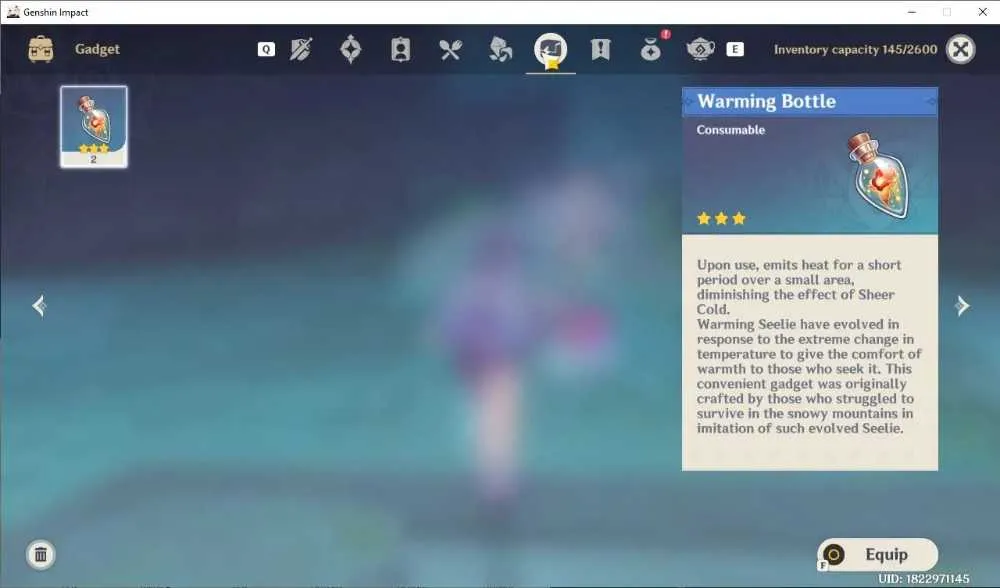Click the Q previous-tab key hint
Viewport: 1000px width, 588px height.
click(x=267, y=49)
